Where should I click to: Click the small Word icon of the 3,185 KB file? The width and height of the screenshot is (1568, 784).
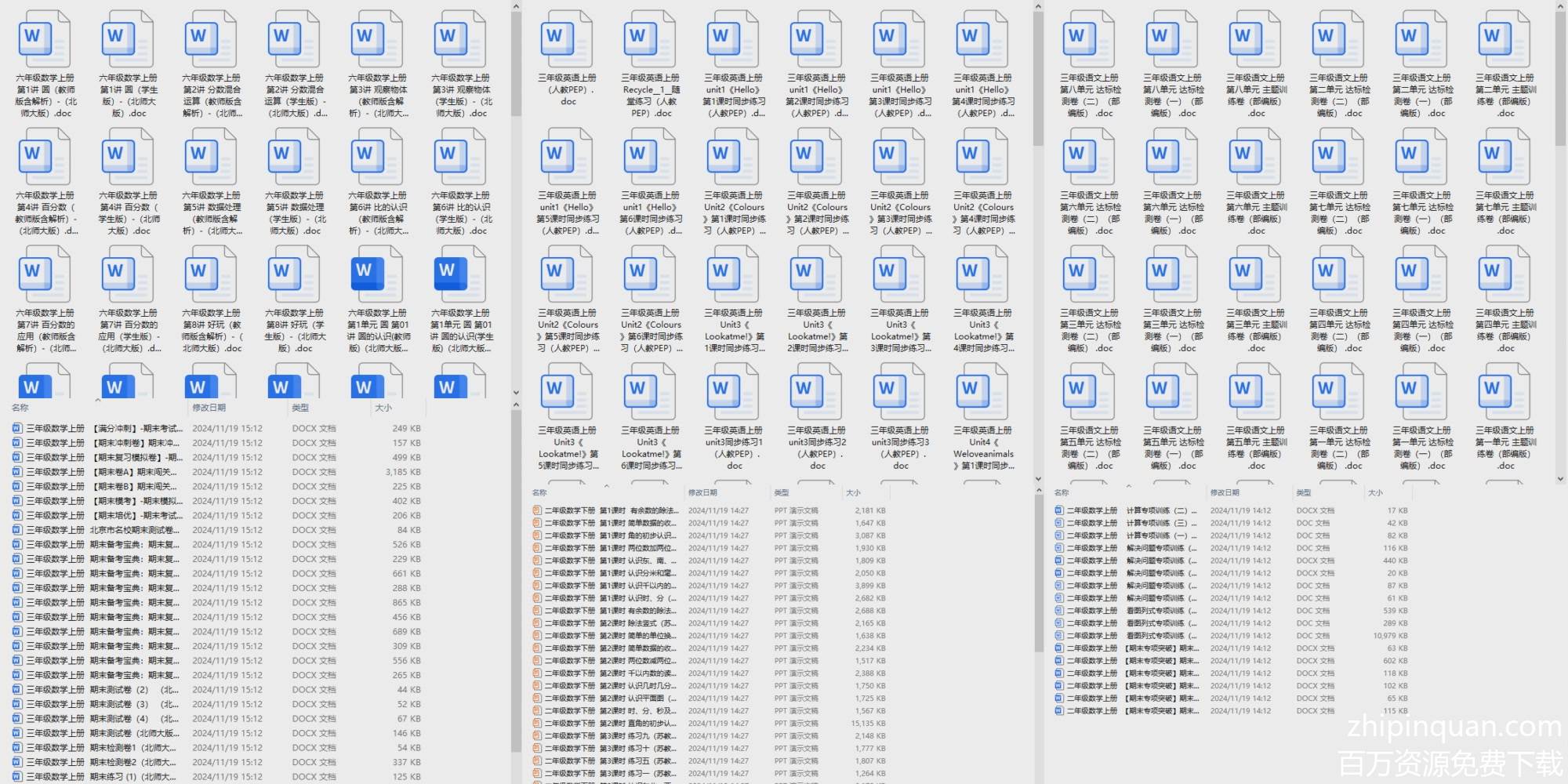17,472
